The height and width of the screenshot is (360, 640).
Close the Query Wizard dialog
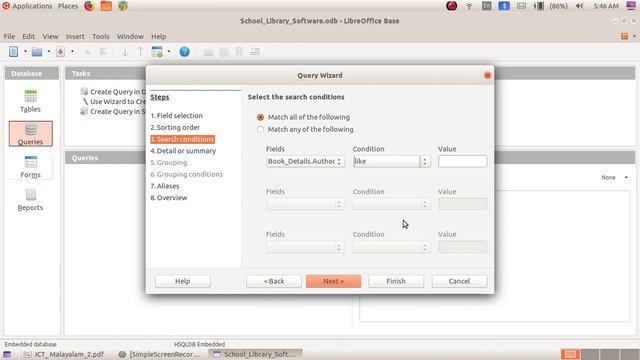487,75
